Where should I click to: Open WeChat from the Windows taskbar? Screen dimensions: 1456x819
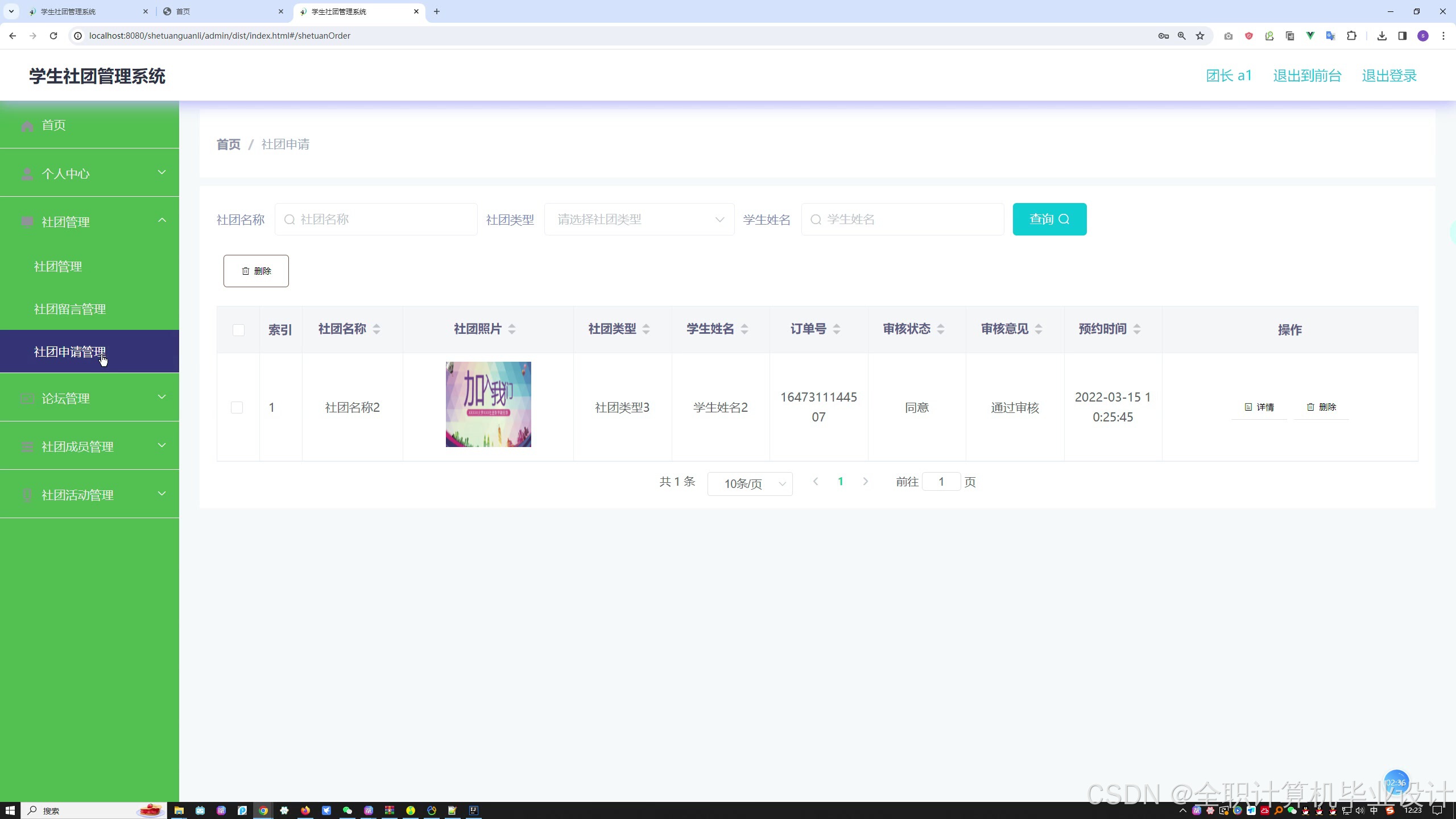[x=347, y=810]
